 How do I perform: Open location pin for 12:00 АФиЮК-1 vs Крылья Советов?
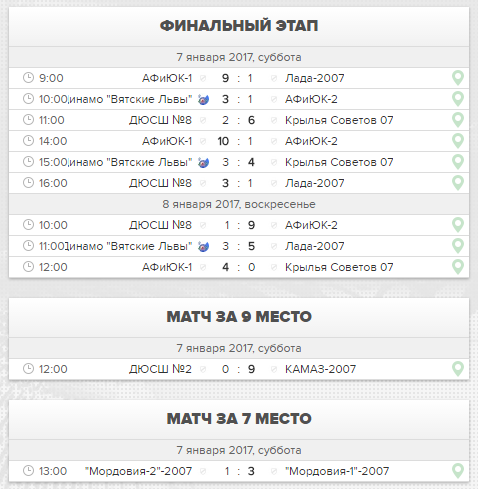pos(458,267)
